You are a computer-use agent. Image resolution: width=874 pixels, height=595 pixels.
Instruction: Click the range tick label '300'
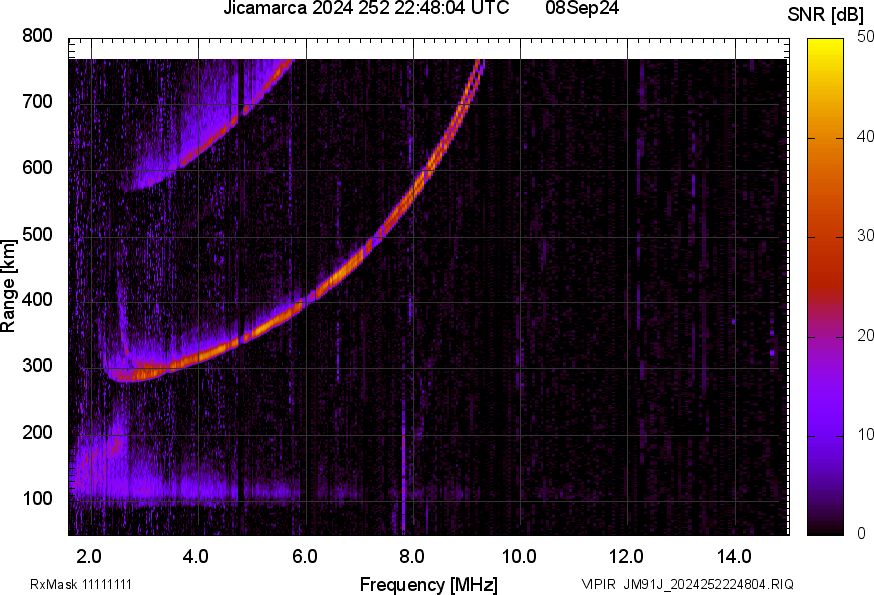(x=37, y=366)
